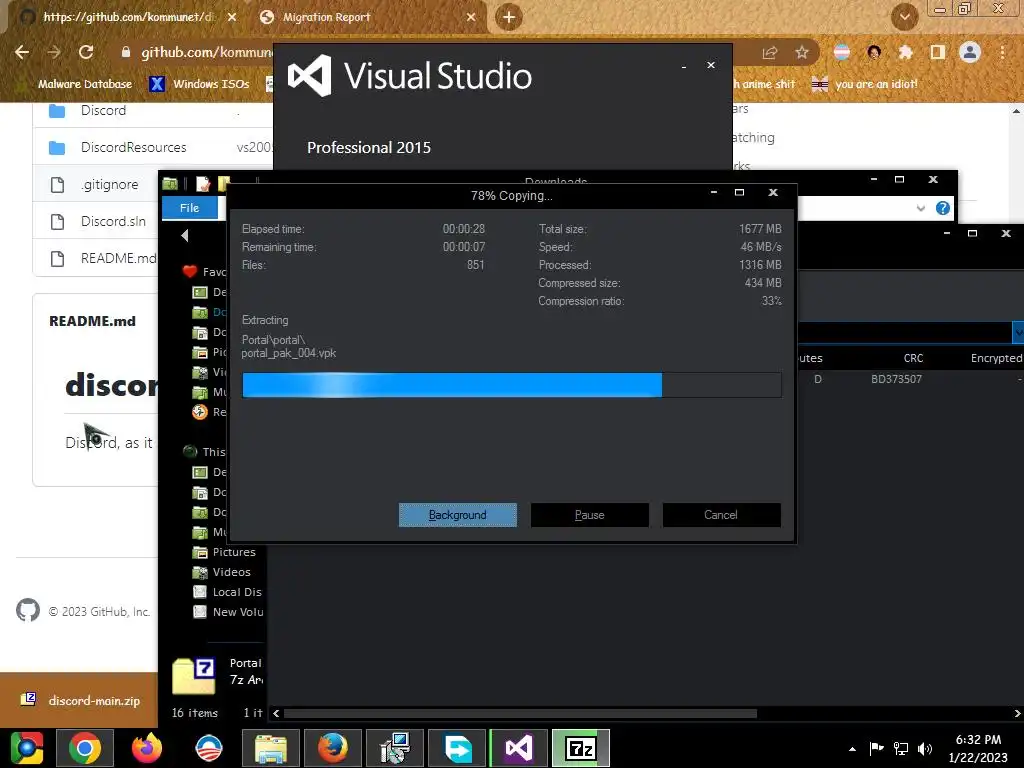Sort by the CRC column header
The width and height of the screenshot is (1024, 768).
coord(913,358)
